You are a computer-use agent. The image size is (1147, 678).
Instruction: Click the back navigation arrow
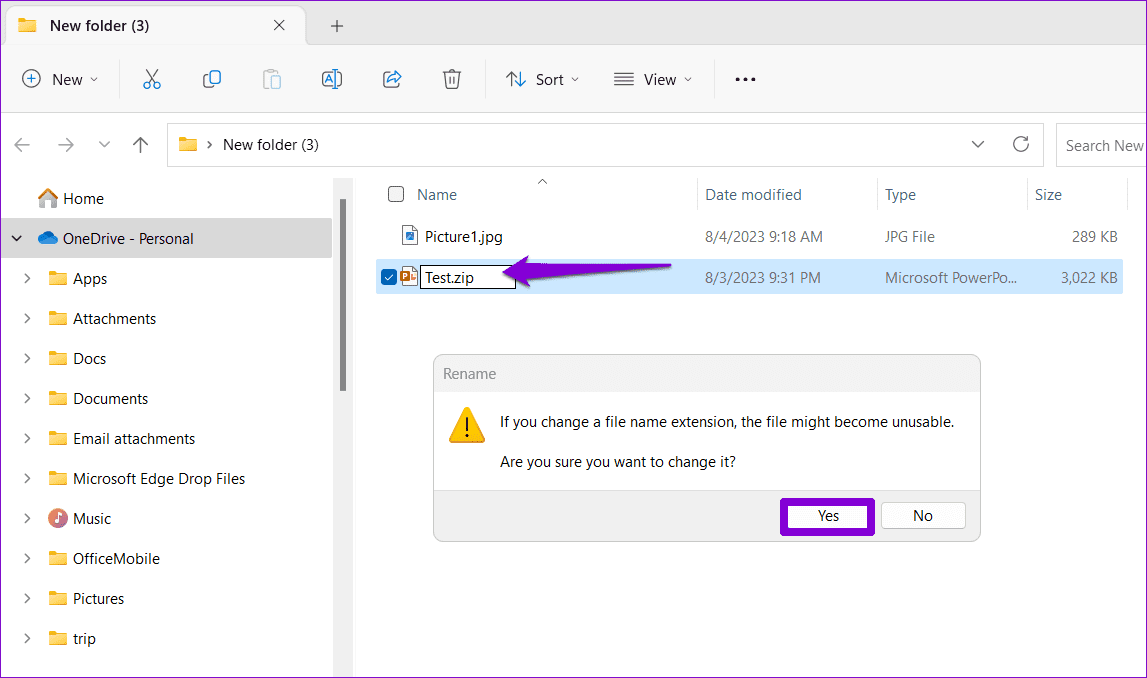pyautogui.click(x=22, y=144)
